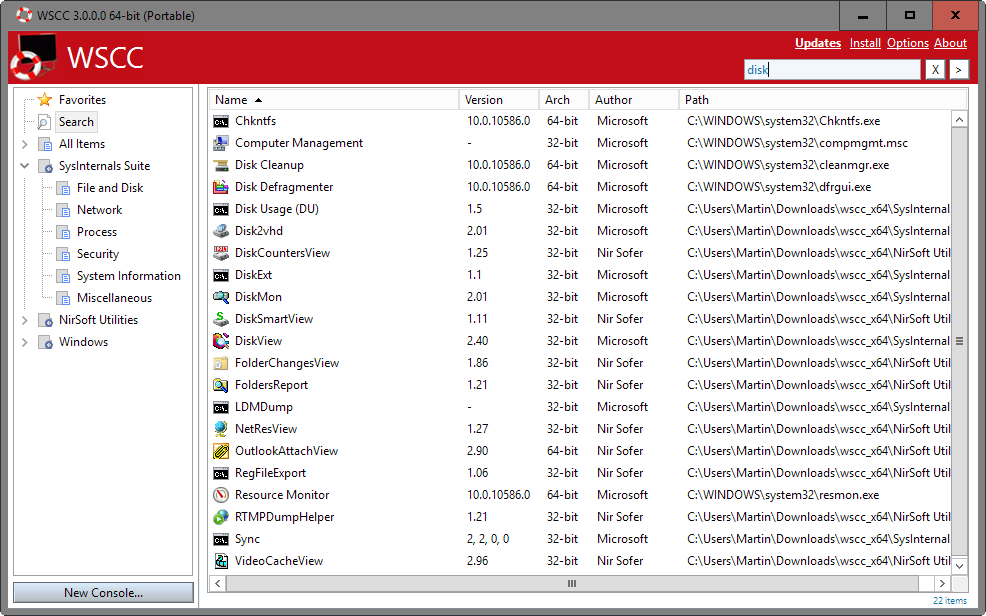This screenshot has width=986, height=616.
Task: Clear the search with the X button
Action: pos(935,70)
